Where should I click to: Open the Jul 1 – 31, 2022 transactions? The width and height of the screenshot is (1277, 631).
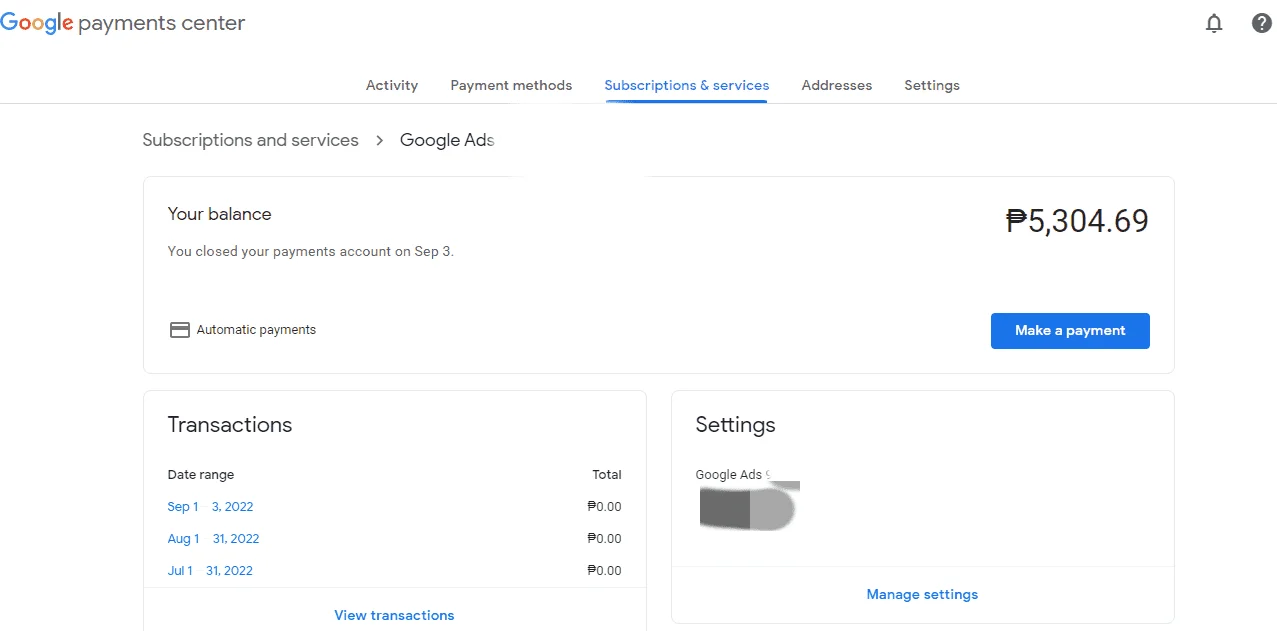point(210,571)
